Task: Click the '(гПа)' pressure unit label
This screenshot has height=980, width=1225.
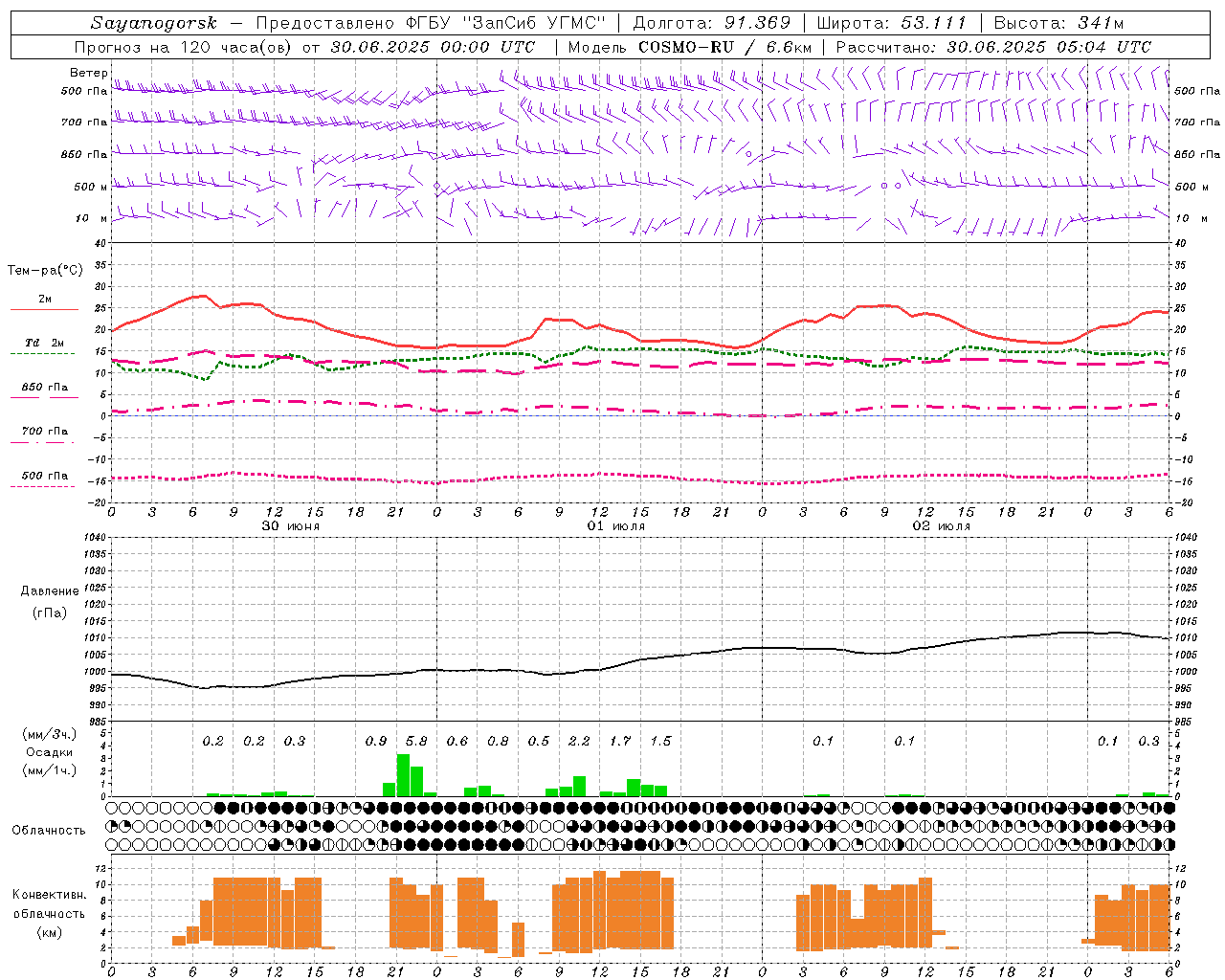Action: tap(50, 612)
